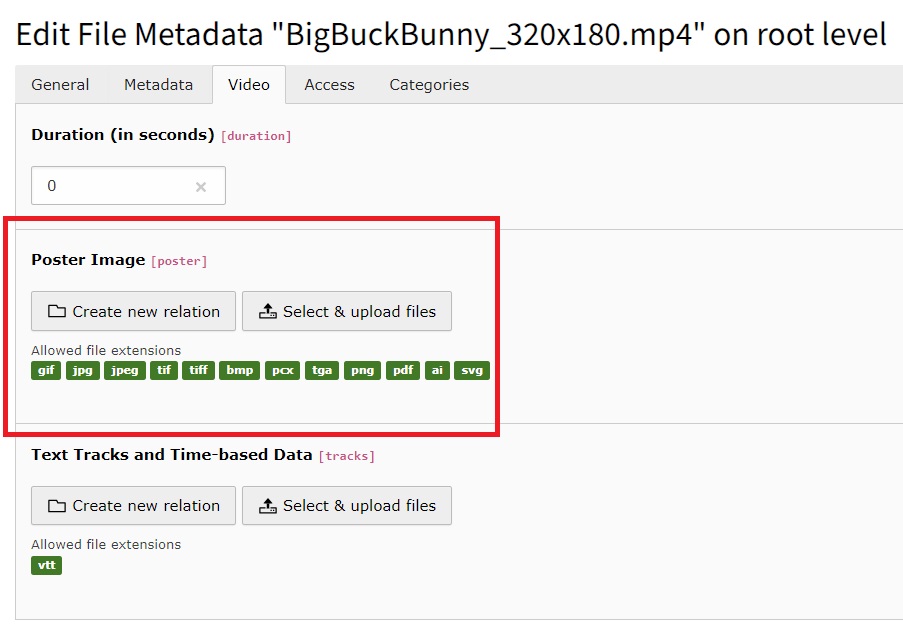Open the Categories tab
This screenshot has height=632, width=903.
click(429, 85)
